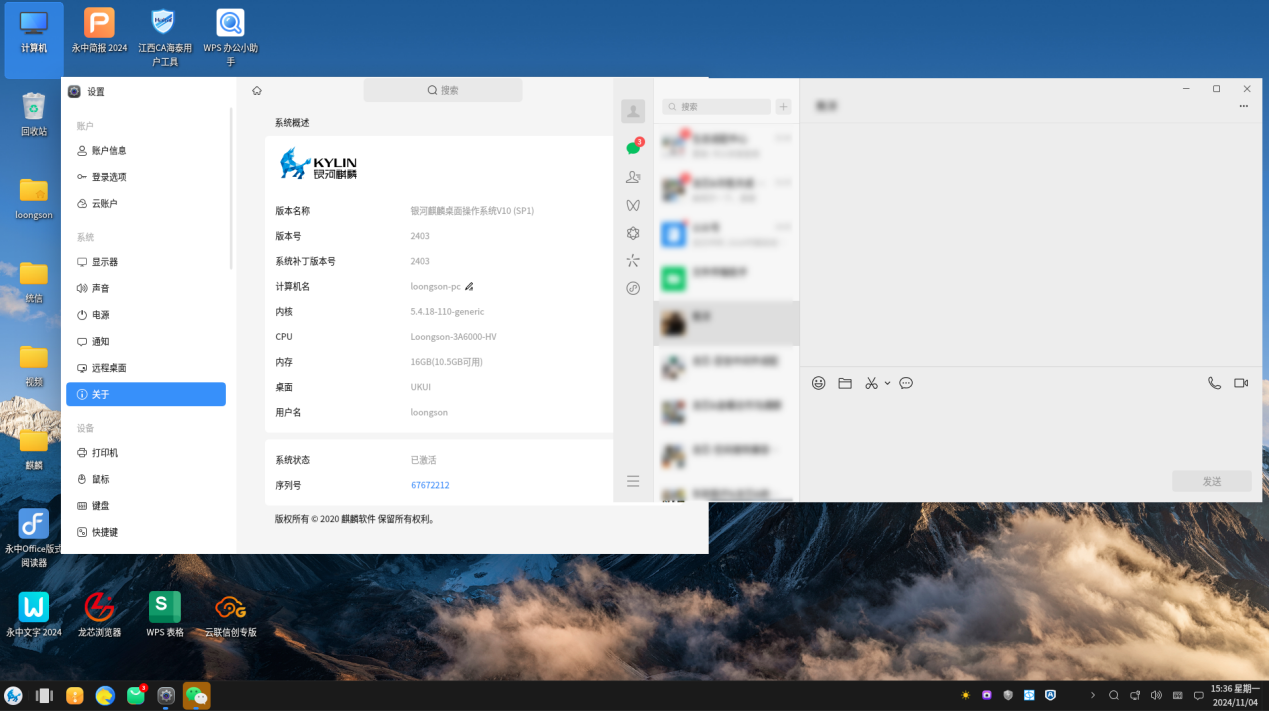The height and width of the screenshot is (711, 1269).
Task: Click the serial number link 67672212
Action: (x=430, y=485)
